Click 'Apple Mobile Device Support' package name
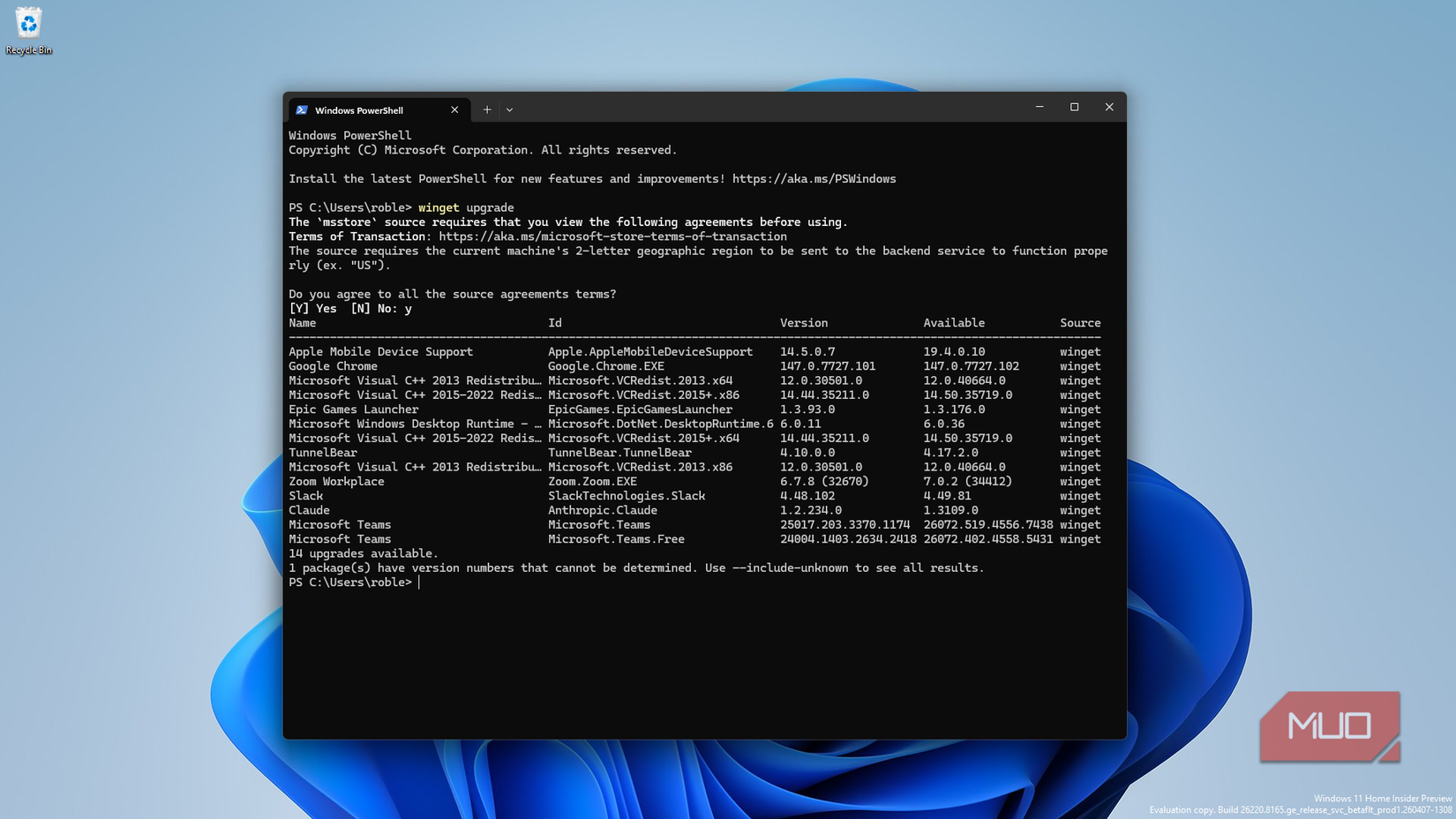This screenshot has width=1456, height=819. (380, 352)
